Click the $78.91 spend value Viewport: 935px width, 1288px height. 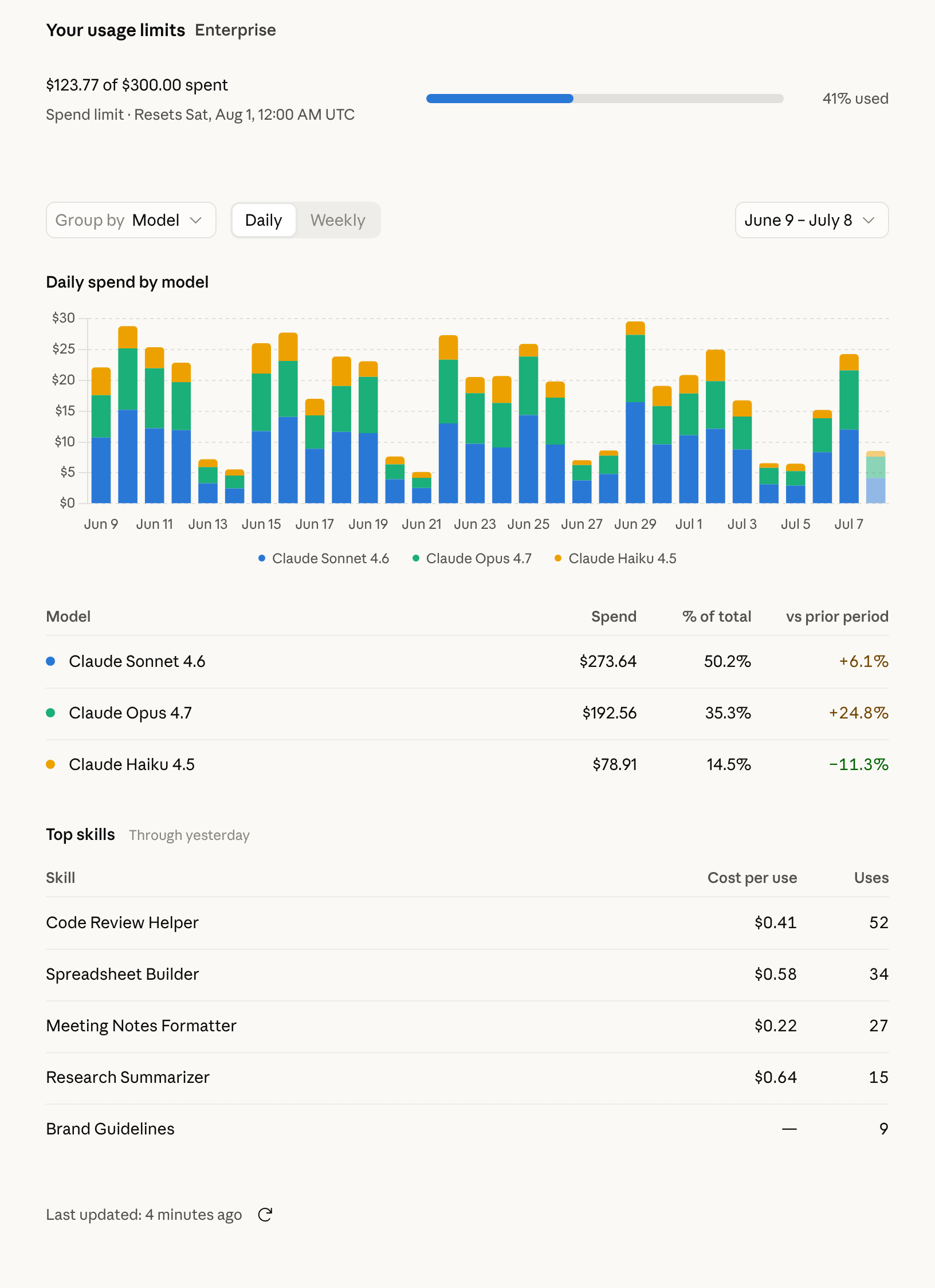[615, 764]
